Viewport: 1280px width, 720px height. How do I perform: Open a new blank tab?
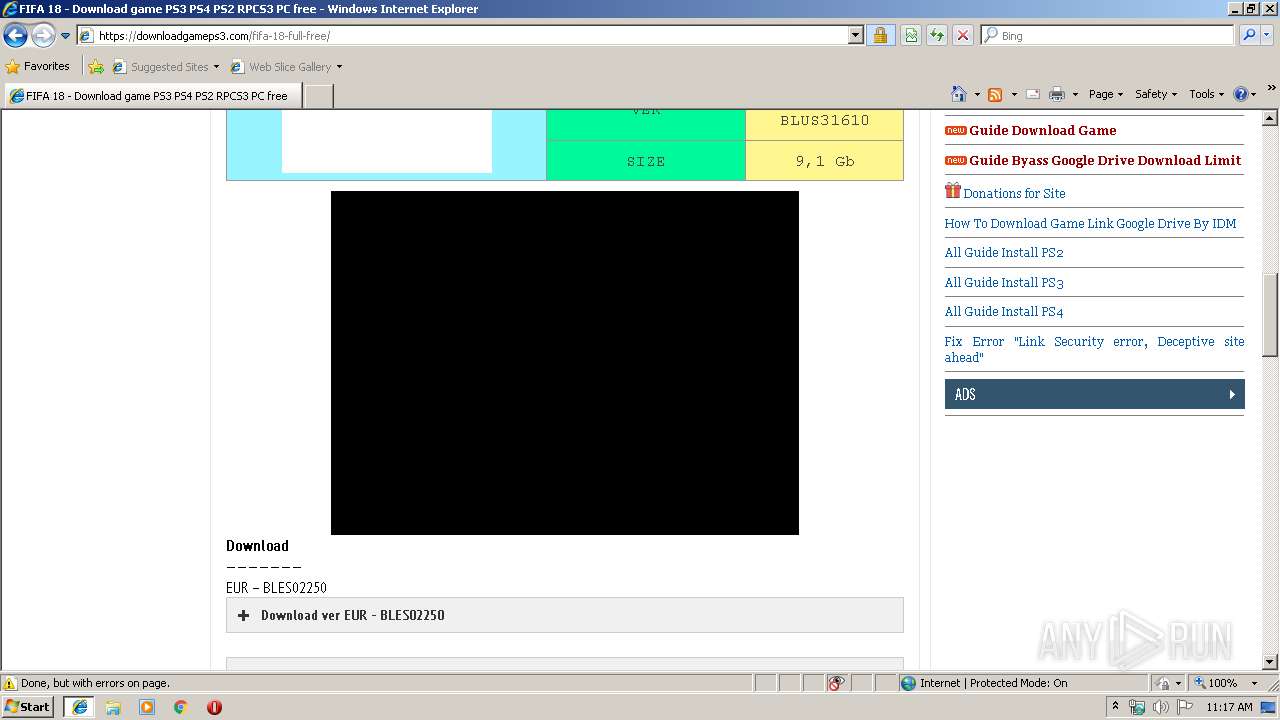pyautogui.click(x=318, y=96)
